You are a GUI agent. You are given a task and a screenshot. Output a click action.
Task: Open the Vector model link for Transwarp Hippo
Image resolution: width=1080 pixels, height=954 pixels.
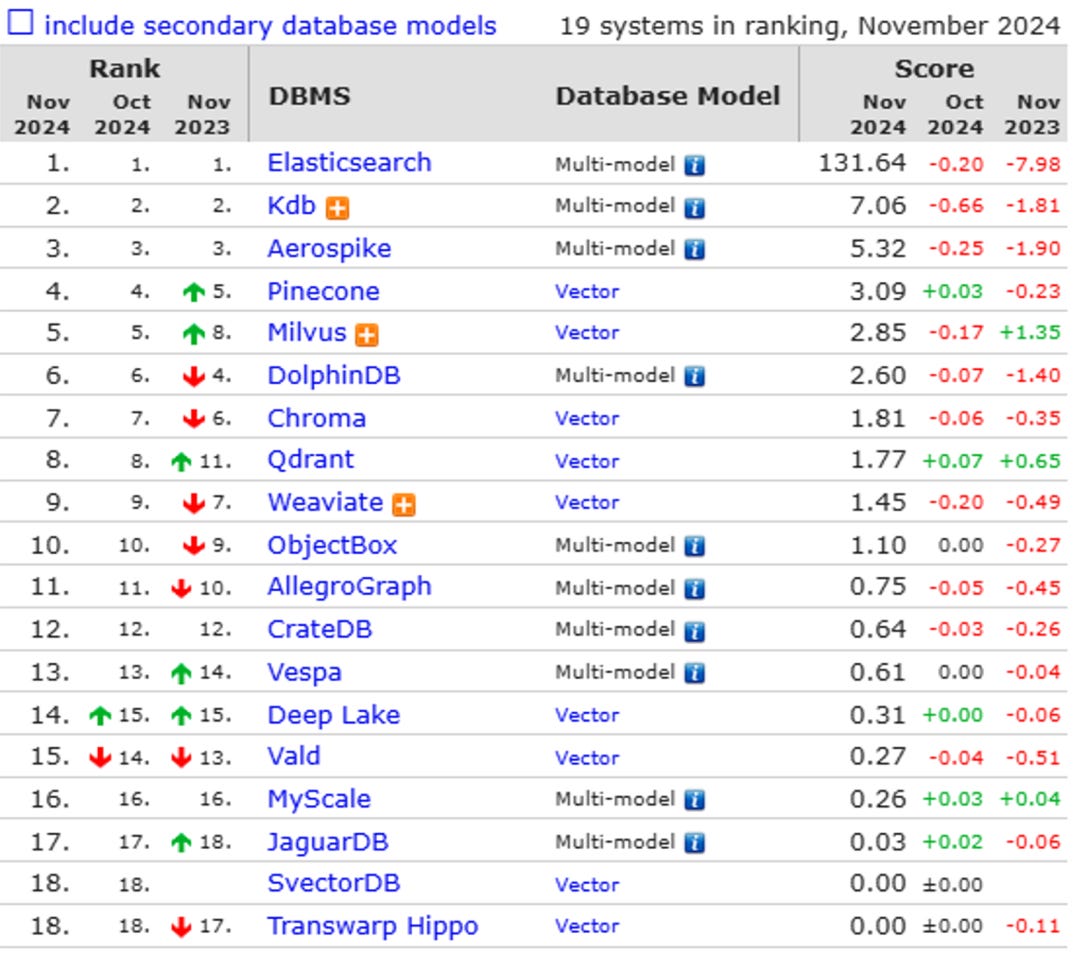coord(587,926)
